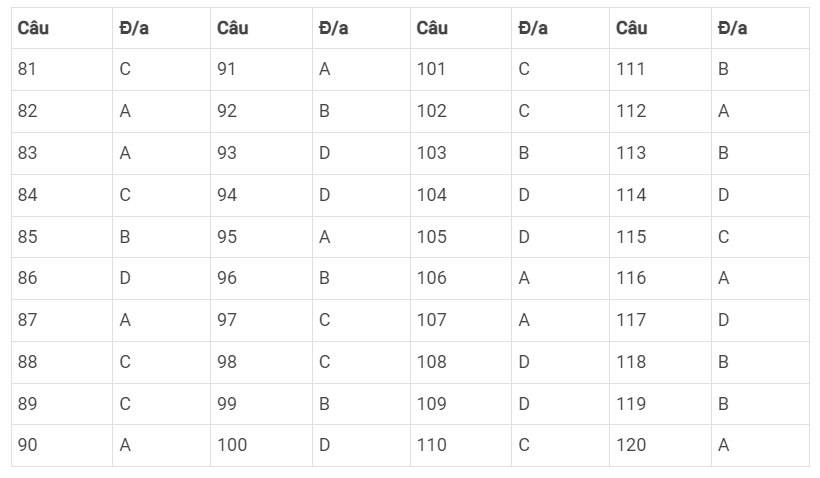Click the last Đ/a column header

pyautogui.click(x=760, y=28)
